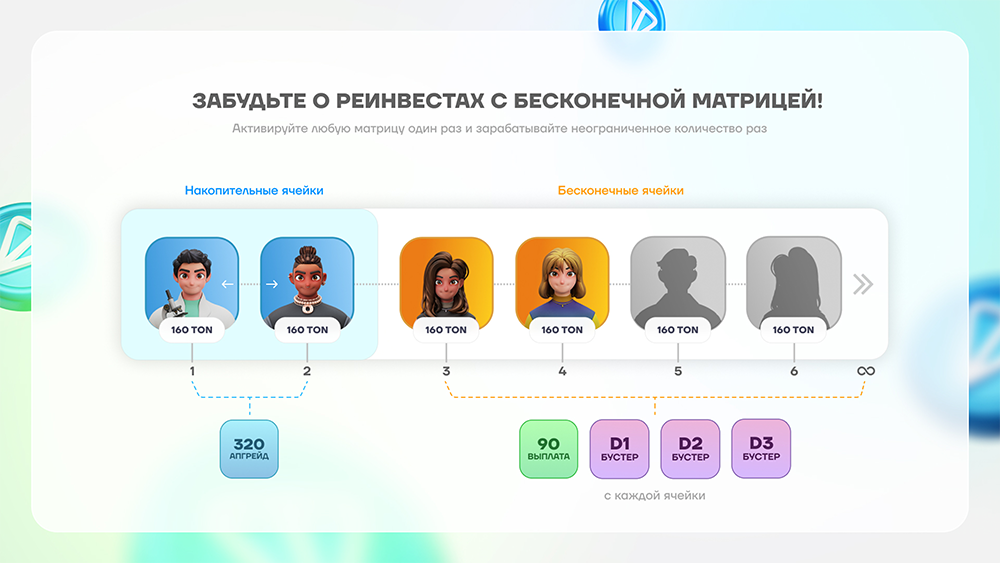Click the subtitle starting with Активируйте любую матрицу
This screenshot has height=563, width=1000.
(x=499, y=128)
